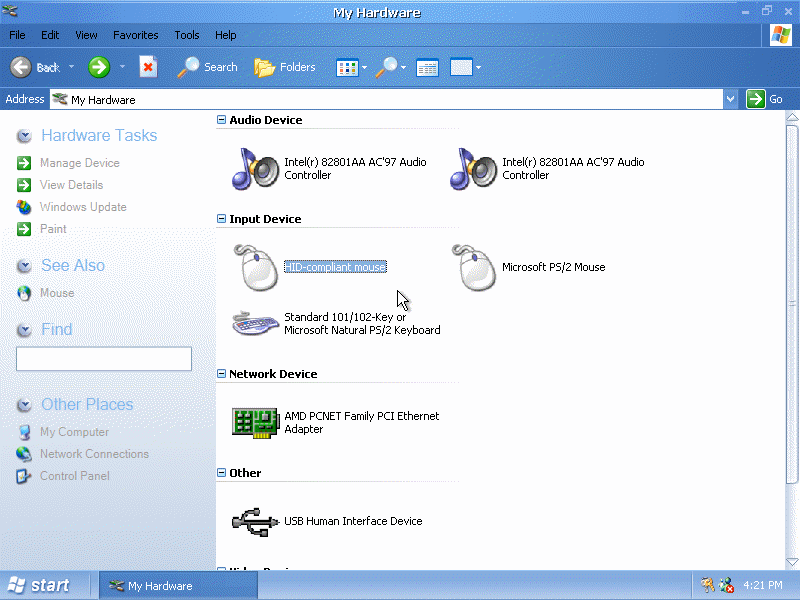Open the Address bar dropdown
This screenshot has width=800, height=600.
coord(731,99)
